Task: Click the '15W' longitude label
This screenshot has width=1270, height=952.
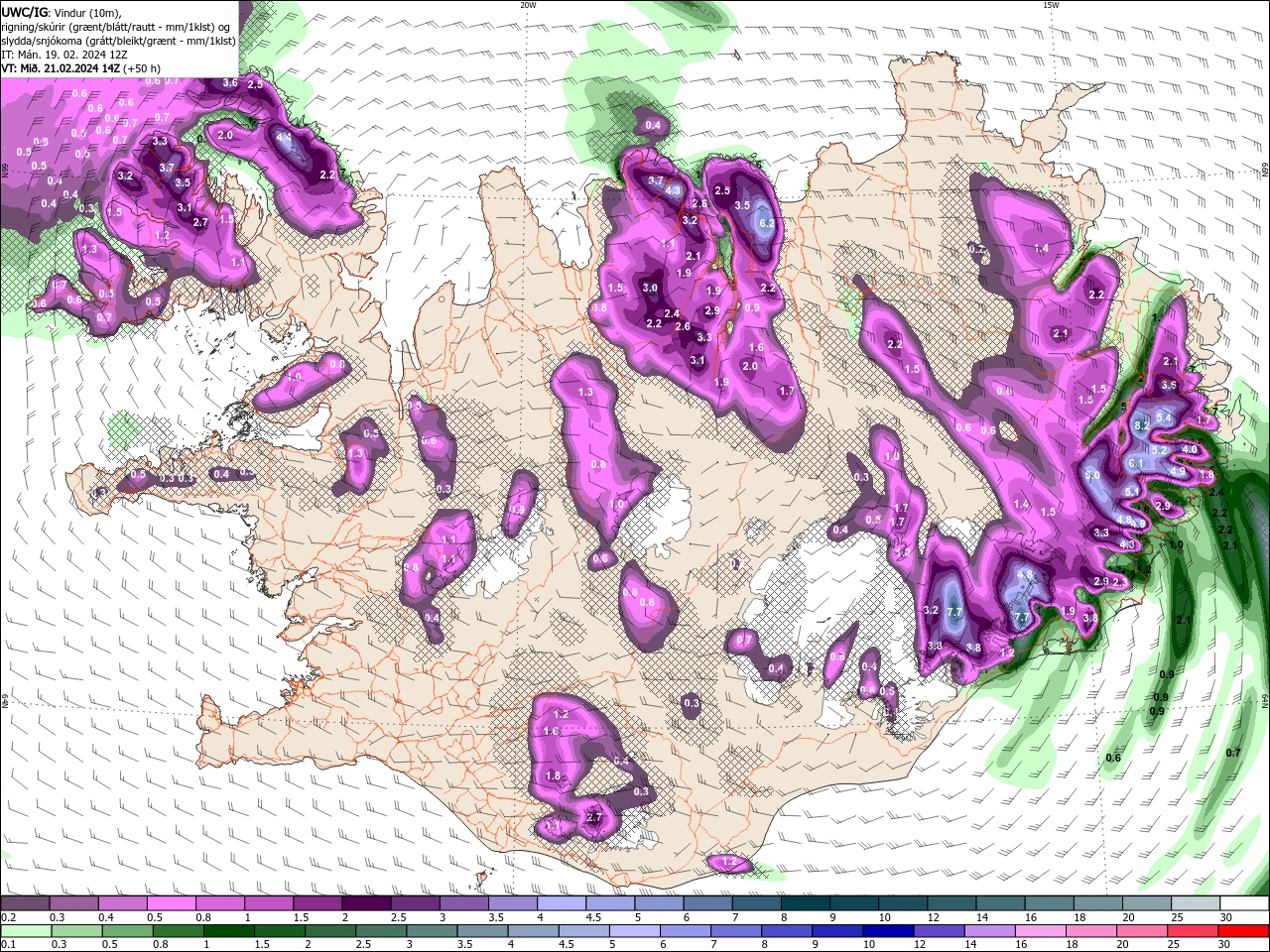Action: coord(1051,5)
